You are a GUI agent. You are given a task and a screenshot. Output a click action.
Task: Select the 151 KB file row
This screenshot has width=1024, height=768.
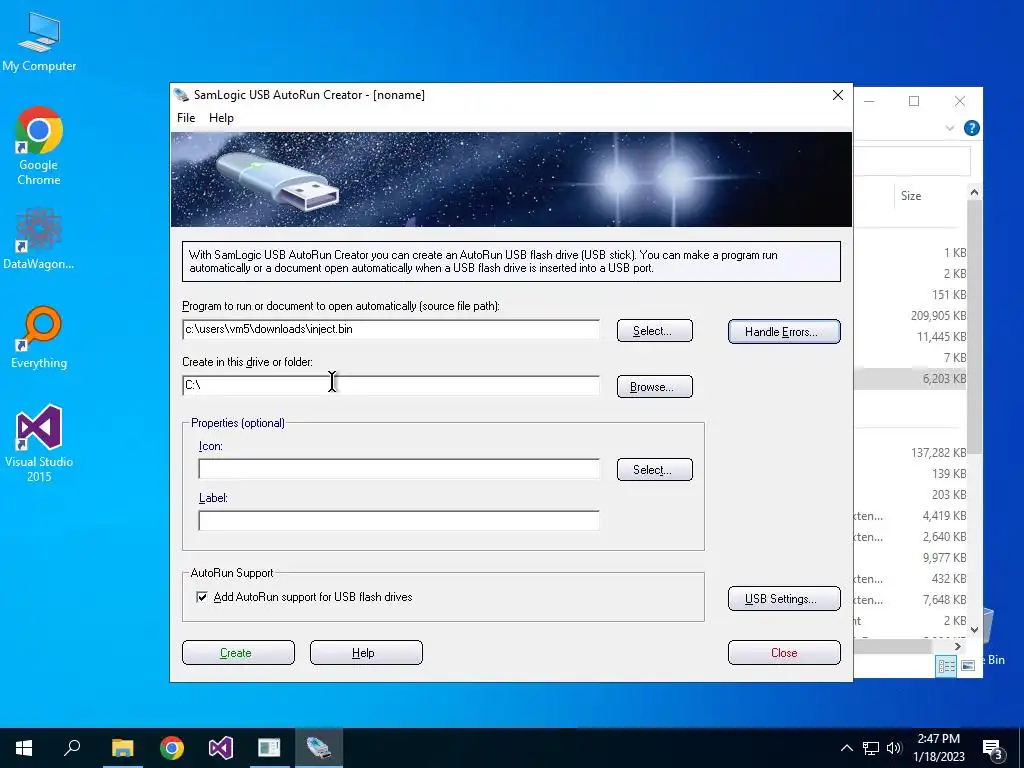click(x=910, y=295)
